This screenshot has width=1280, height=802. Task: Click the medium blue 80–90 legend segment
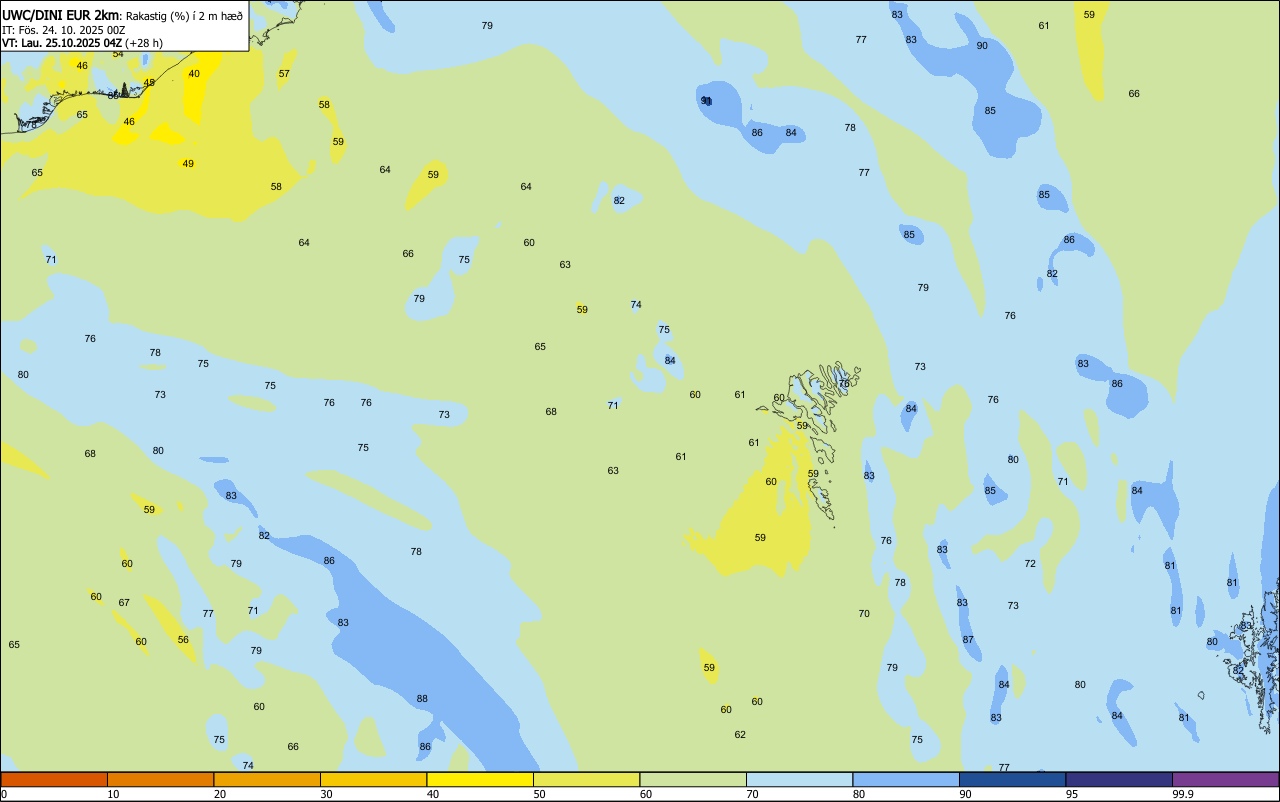pyautogui.click(x=906, y=779)
